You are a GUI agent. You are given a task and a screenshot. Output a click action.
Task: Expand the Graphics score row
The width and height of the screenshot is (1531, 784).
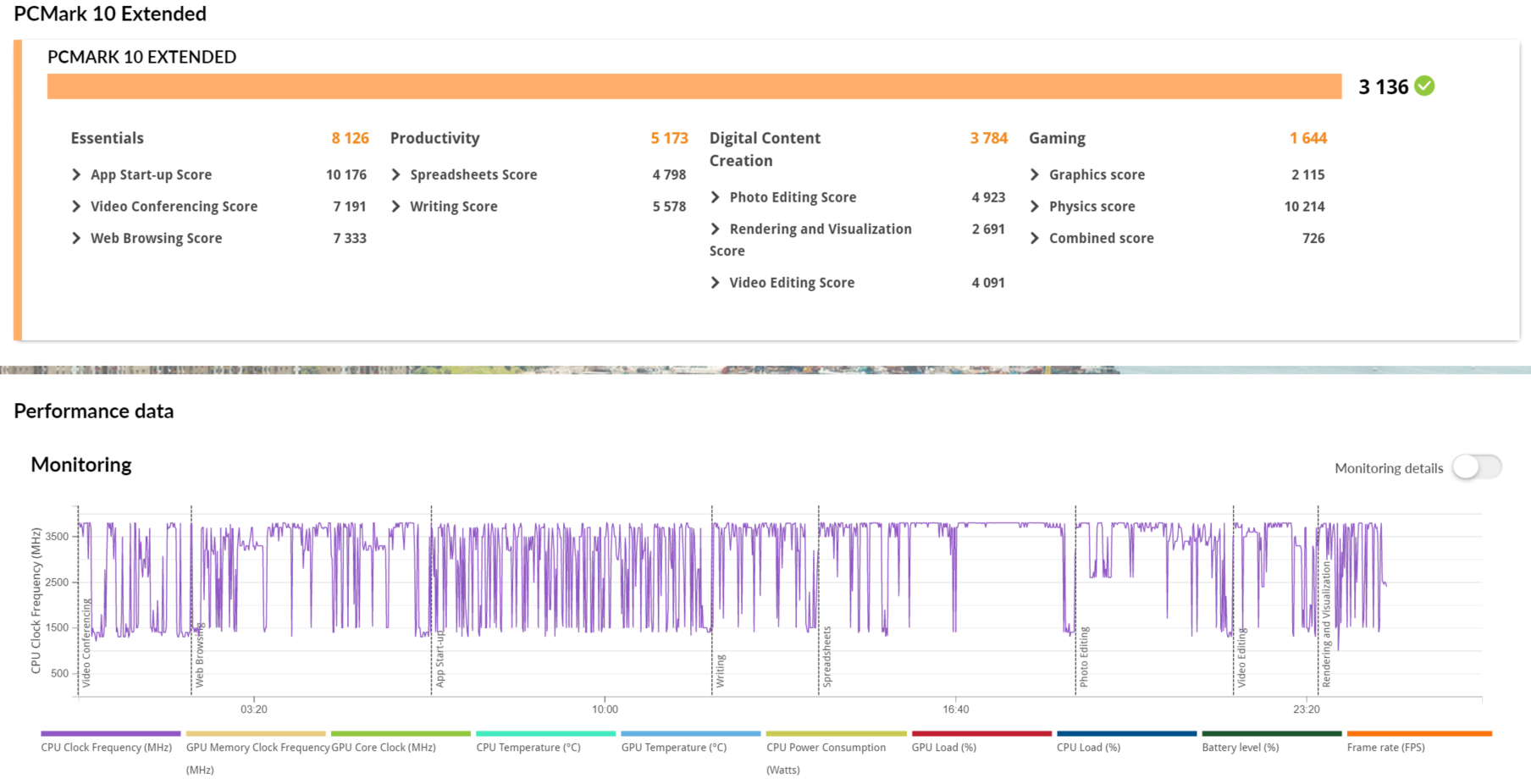1035,174
